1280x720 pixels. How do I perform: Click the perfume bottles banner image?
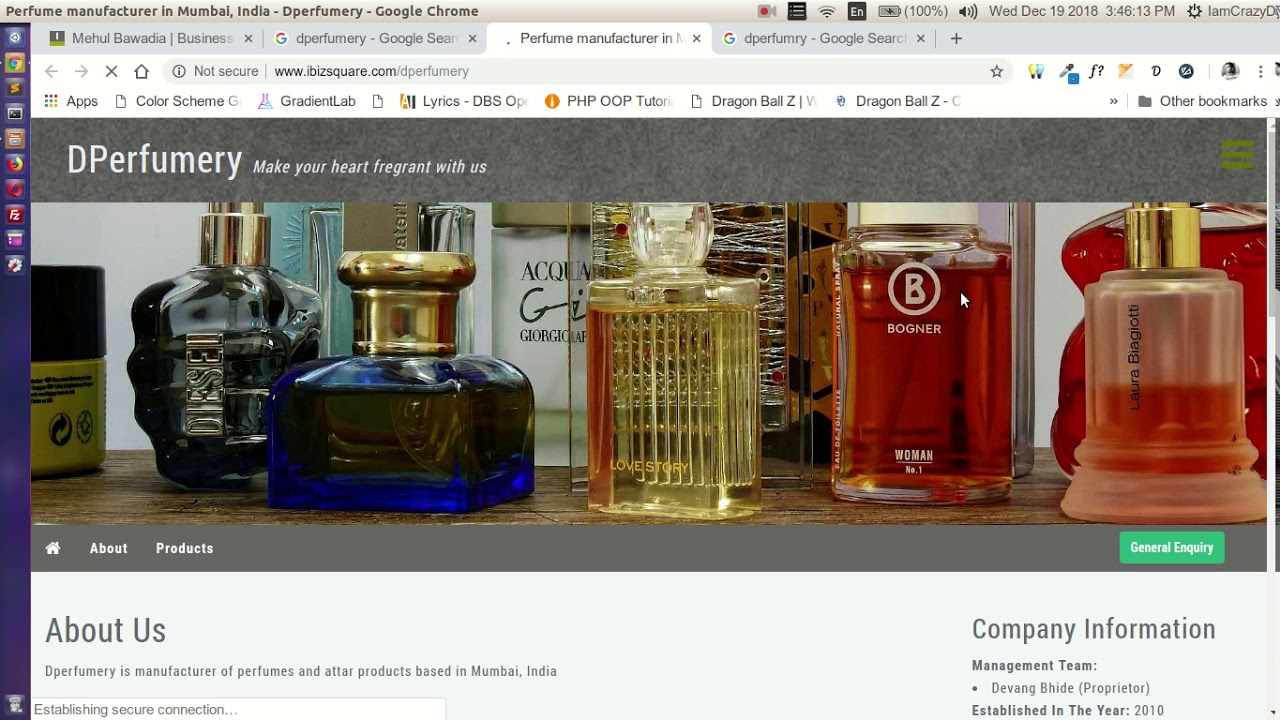[x=649, y=363]
